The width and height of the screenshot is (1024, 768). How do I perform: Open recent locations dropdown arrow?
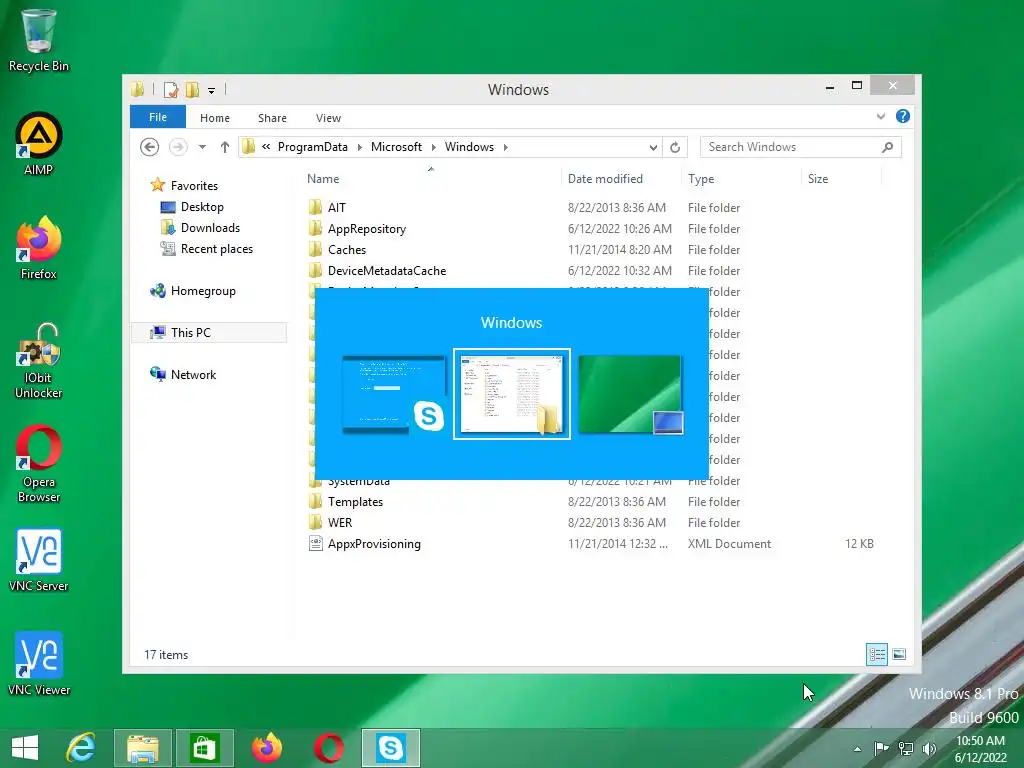click(x=202, y=147)
